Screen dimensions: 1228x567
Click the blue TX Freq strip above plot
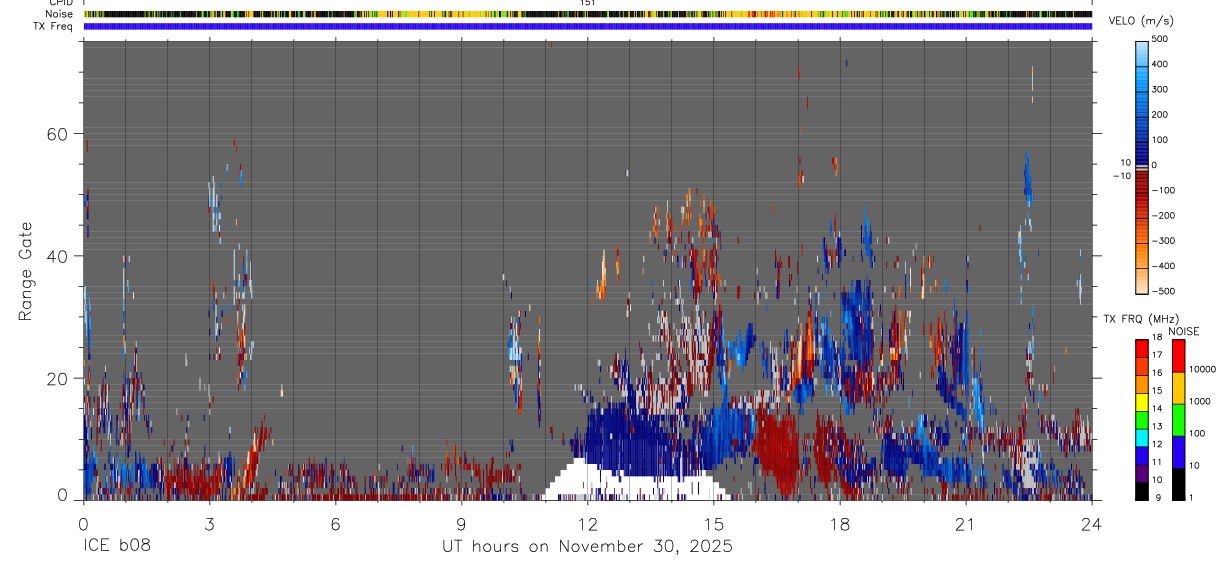pyautogui.click(x=587, y=26)
